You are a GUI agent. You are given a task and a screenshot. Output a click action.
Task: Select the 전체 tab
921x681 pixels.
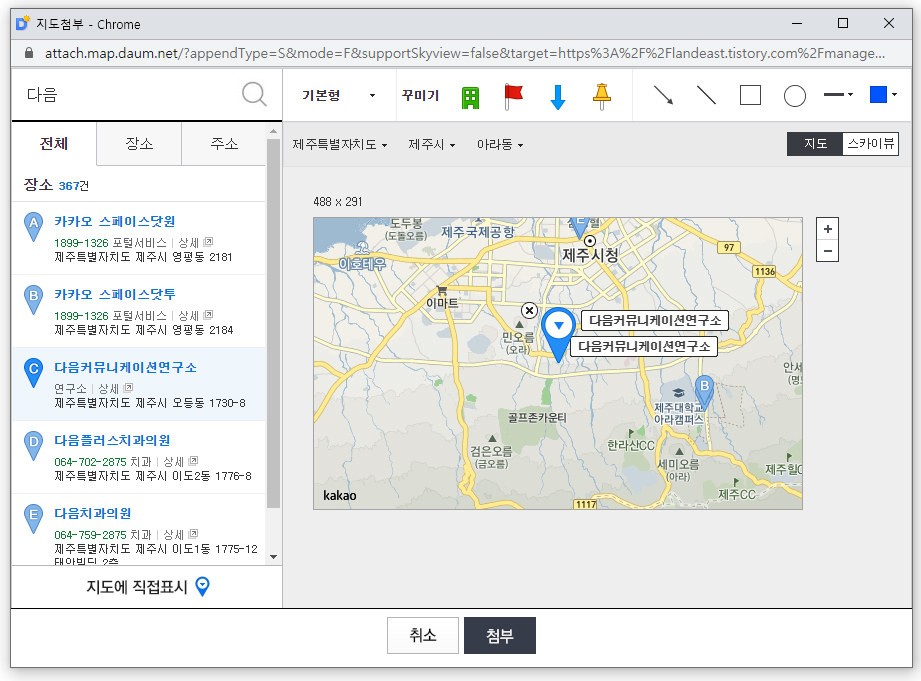pos(54,144)
